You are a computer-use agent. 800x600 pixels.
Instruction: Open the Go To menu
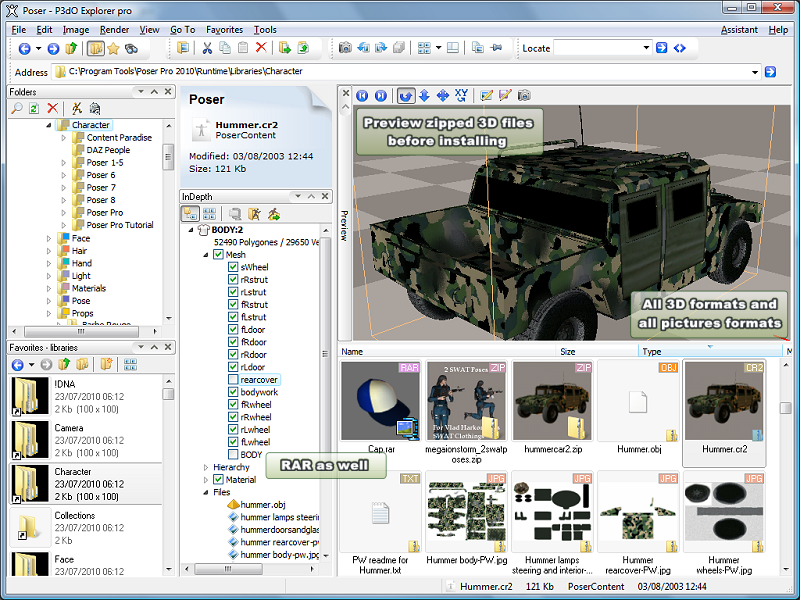(183, 30)
